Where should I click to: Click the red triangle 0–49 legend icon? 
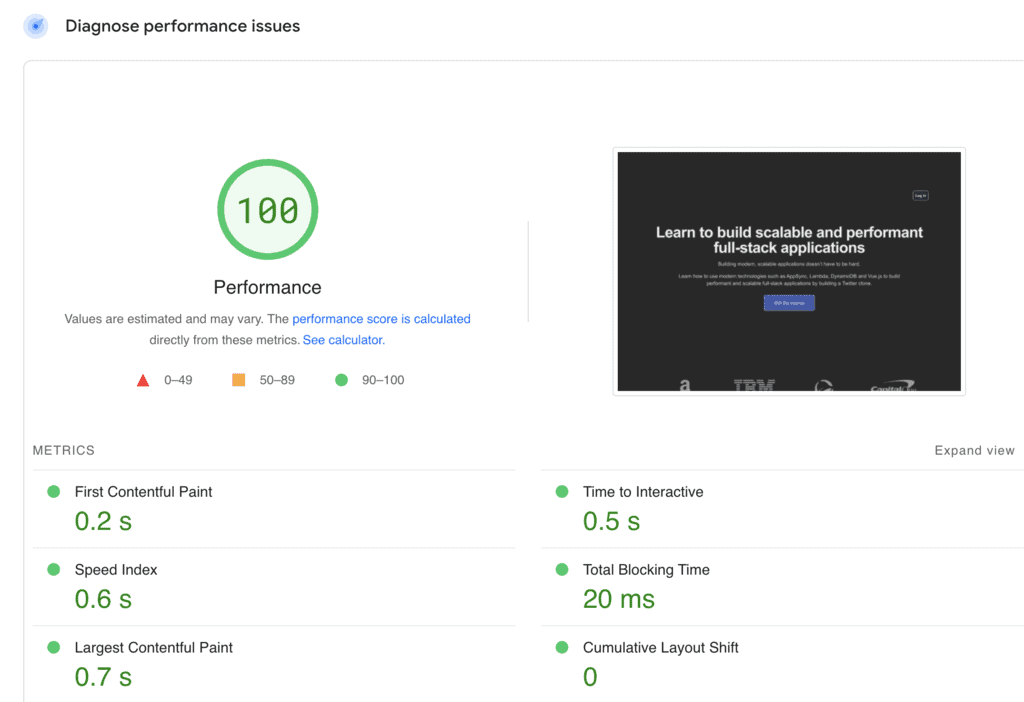143,380
